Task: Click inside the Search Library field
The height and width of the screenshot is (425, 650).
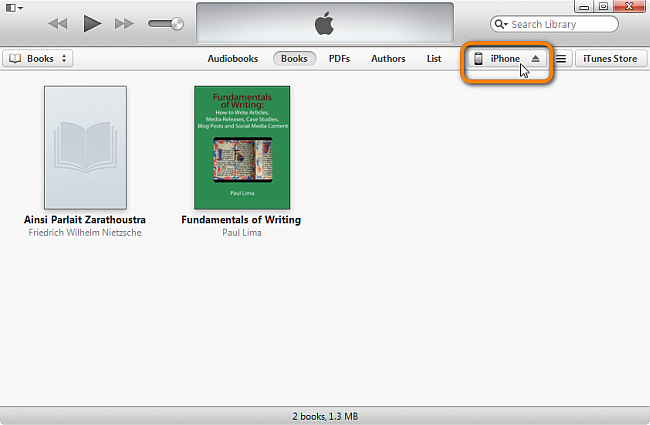Action: click(554, 24)
